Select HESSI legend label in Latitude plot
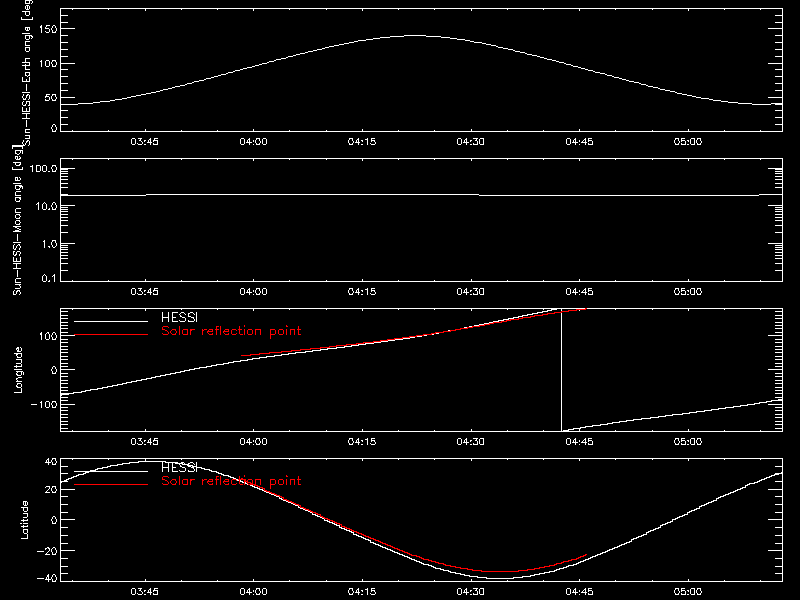The image size is (800, 600). tap(179, 467)
